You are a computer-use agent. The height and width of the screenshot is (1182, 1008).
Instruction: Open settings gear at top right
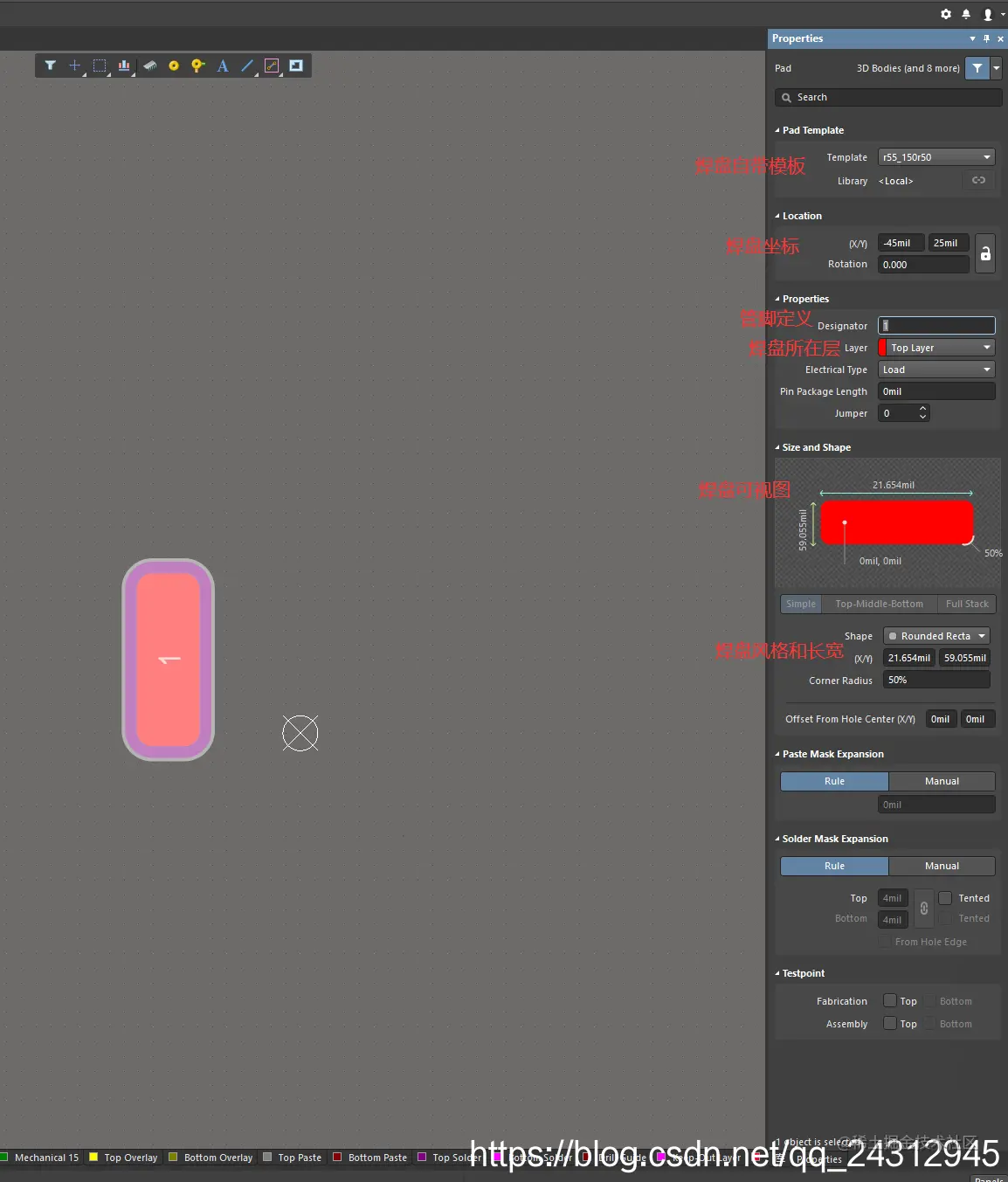click(x=946, y=14)
